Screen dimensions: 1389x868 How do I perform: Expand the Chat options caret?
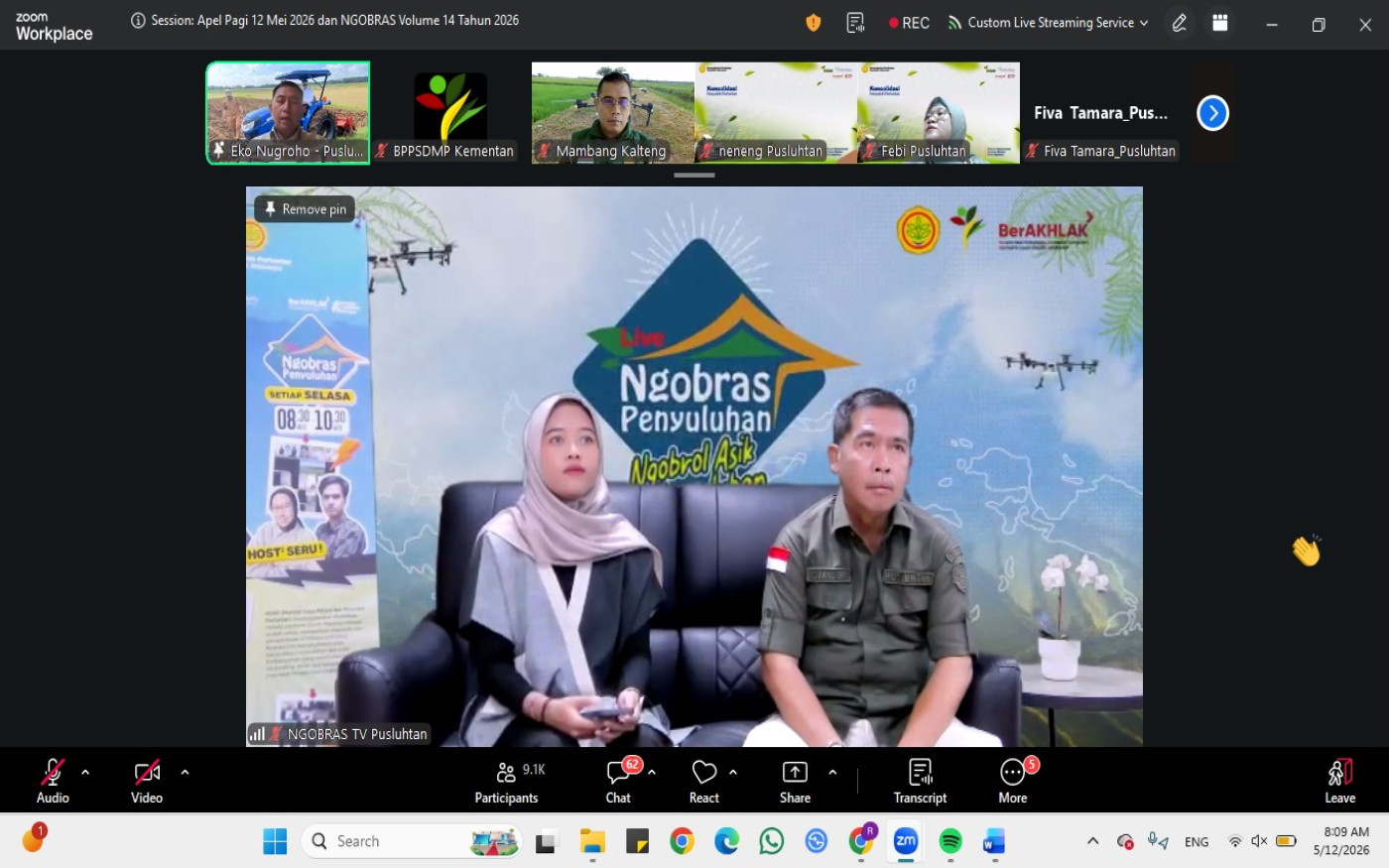(x=652, y=772)
